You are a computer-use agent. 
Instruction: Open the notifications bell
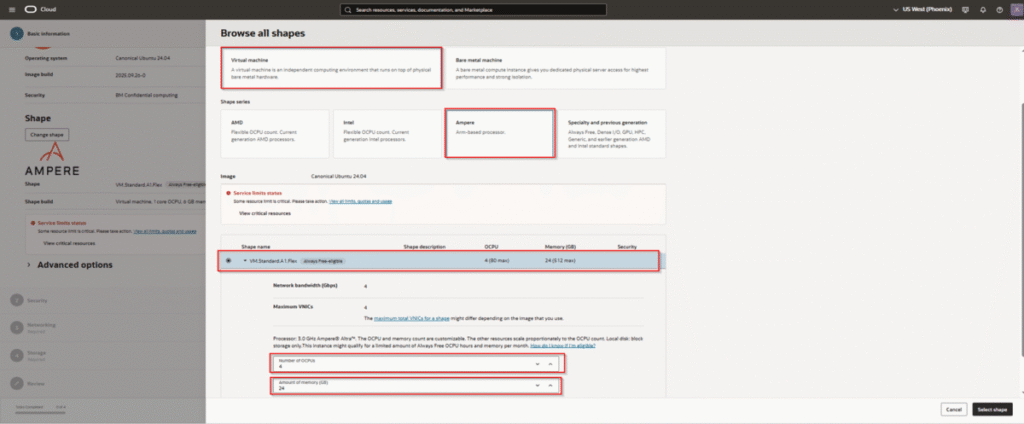point(984,10)
